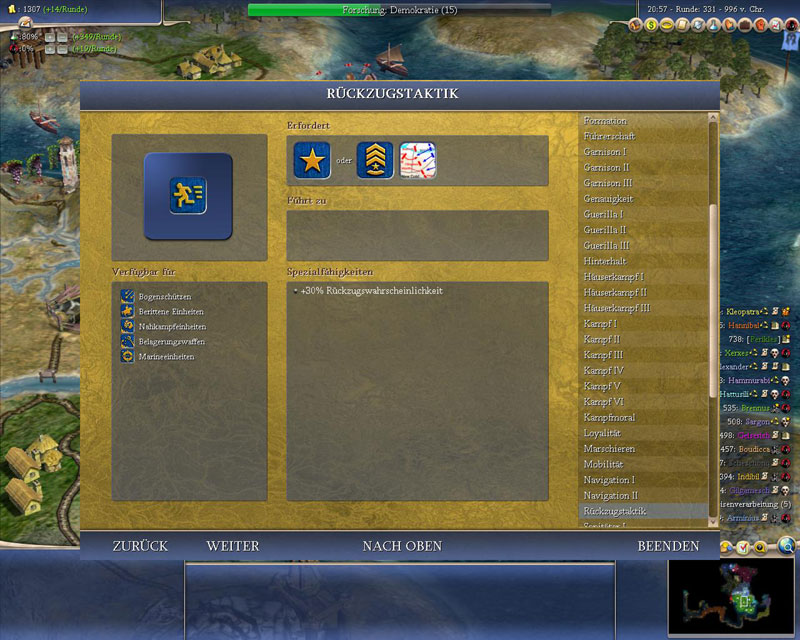Go forward with the WEITER button

click(x=233, y=546)
